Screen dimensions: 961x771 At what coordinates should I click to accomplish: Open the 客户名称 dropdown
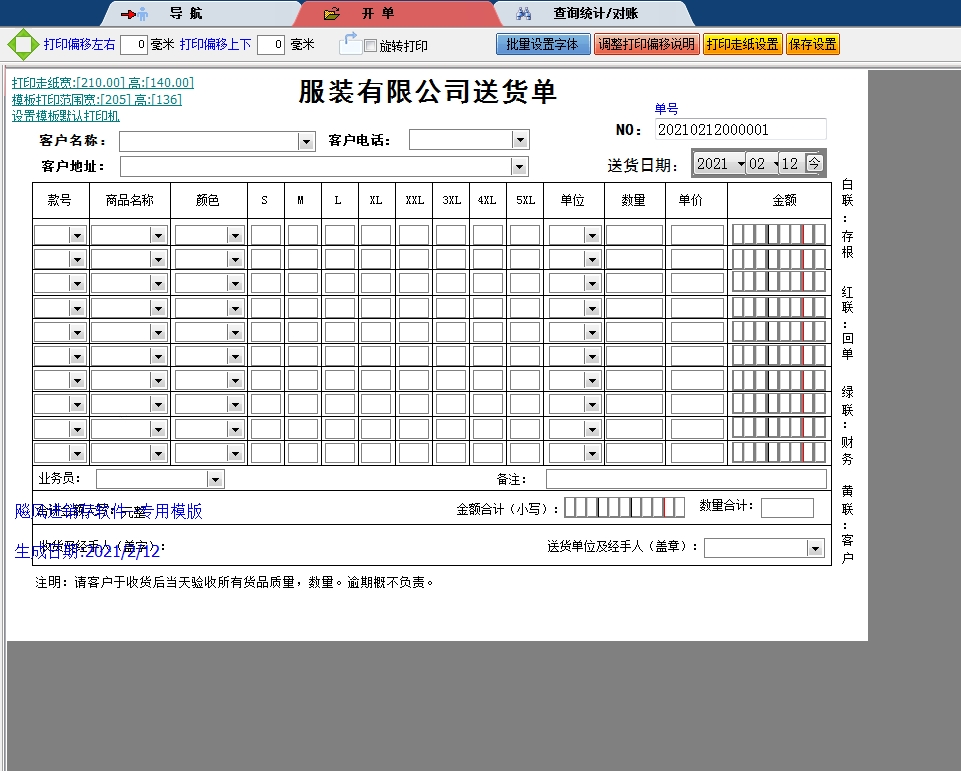tap(307, 142)
